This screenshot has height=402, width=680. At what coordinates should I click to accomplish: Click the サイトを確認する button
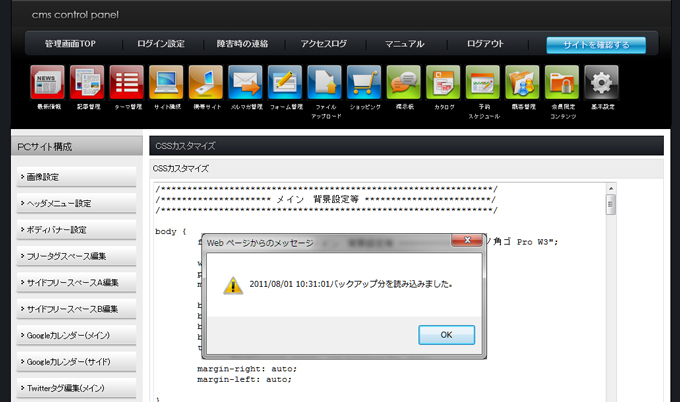(x=596, y=45)
